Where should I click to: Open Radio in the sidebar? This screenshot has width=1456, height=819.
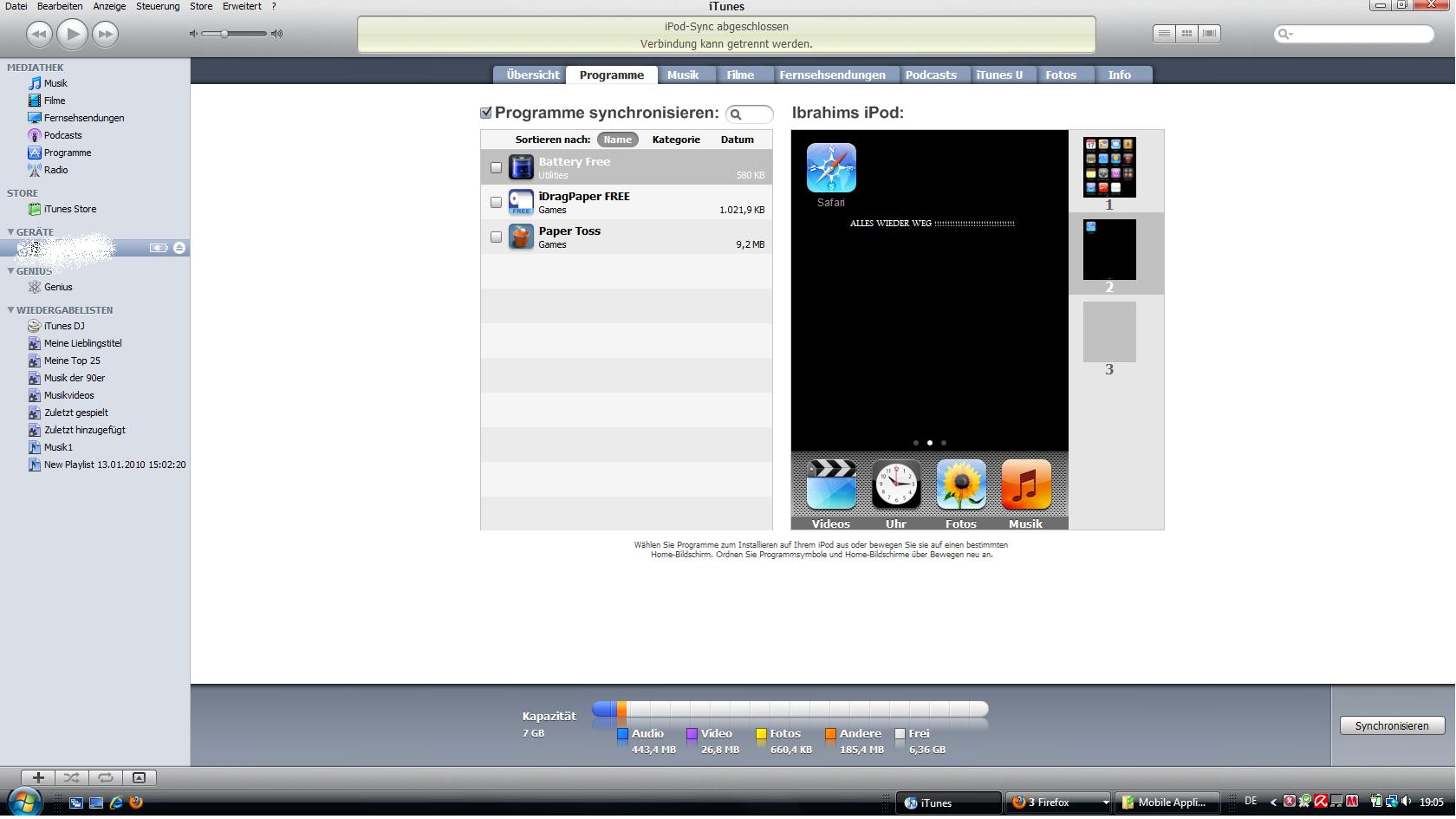55,170
